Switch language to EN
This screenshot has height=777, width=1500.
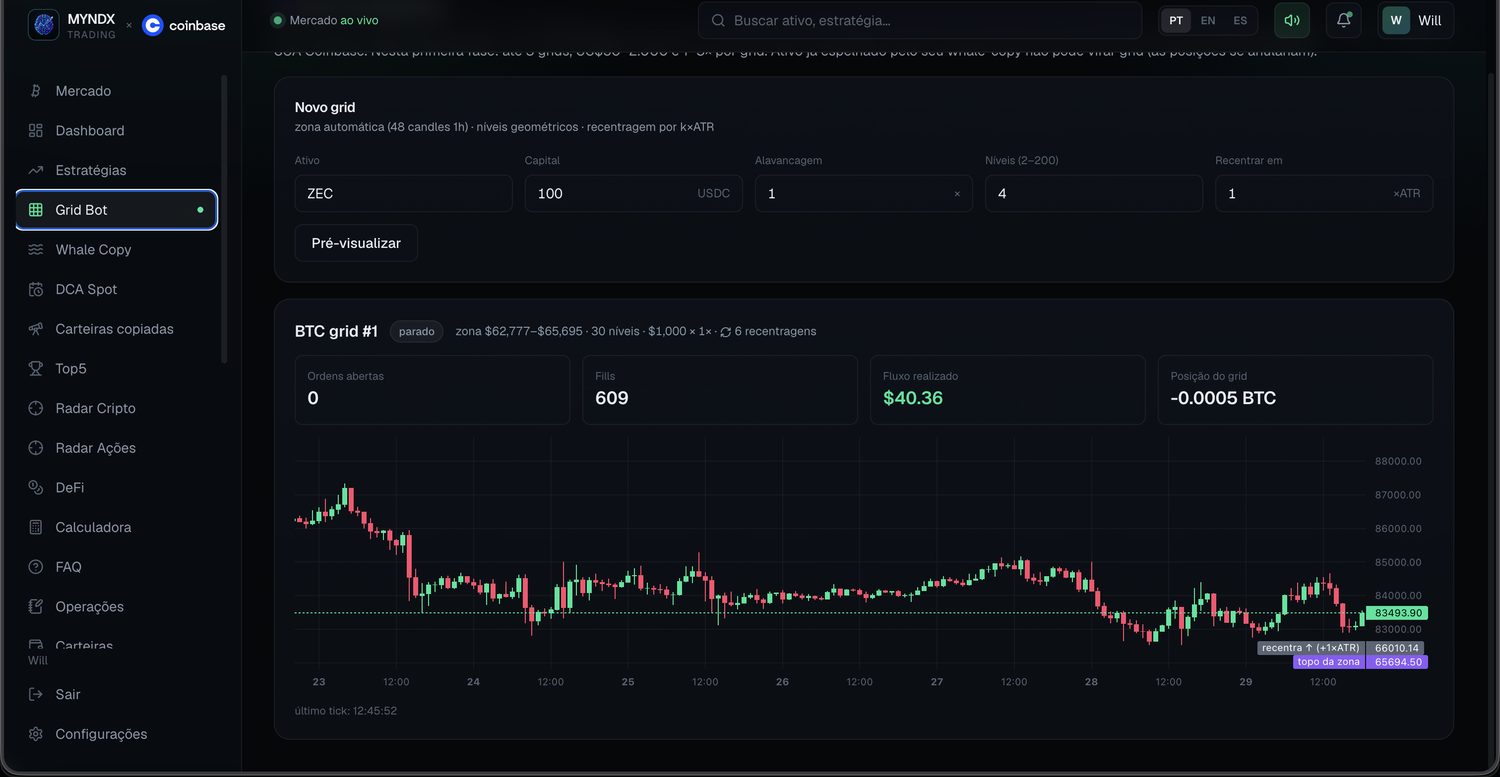tap(1208, 20)
